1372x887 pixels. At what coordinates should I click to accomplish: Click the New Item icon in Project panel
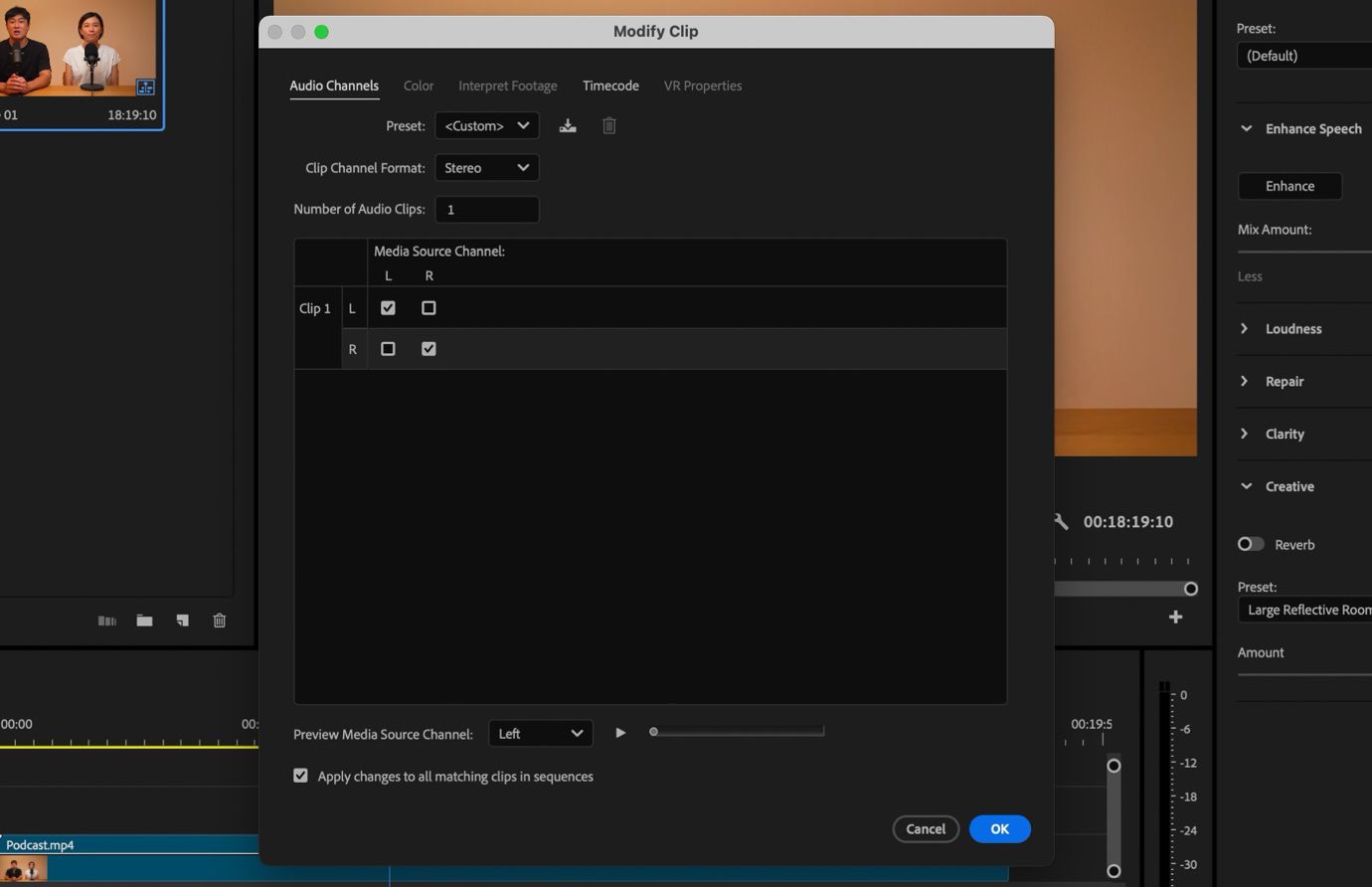coord(182,620)
